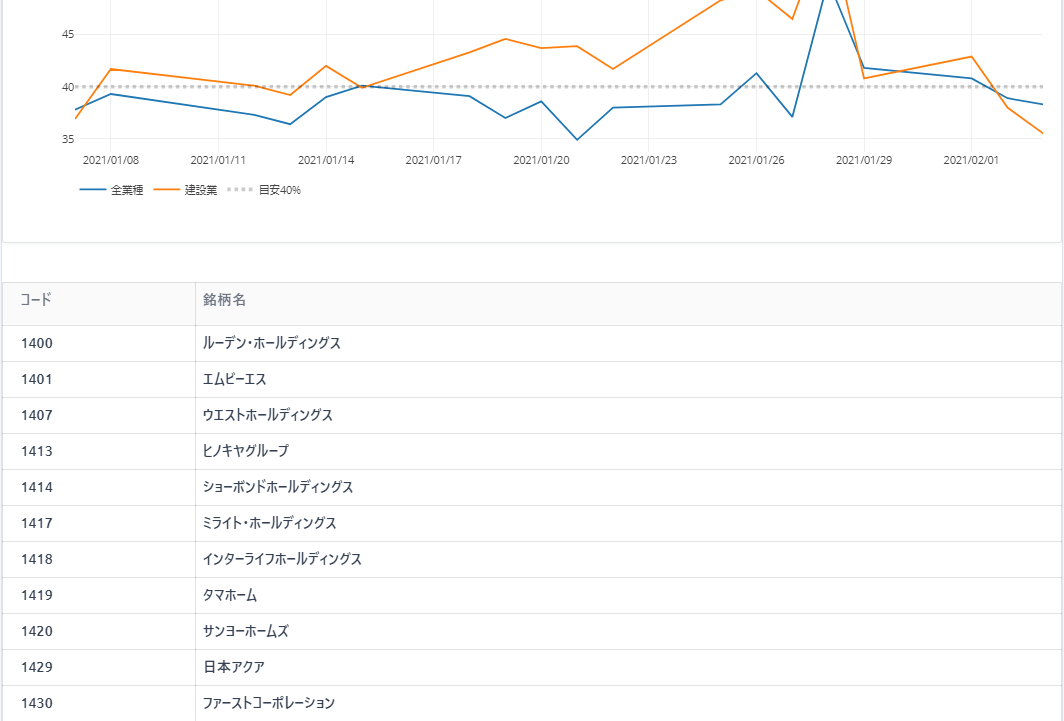Click the blue line's lowest dip near 2021/01/21

[x=577, y=139]
